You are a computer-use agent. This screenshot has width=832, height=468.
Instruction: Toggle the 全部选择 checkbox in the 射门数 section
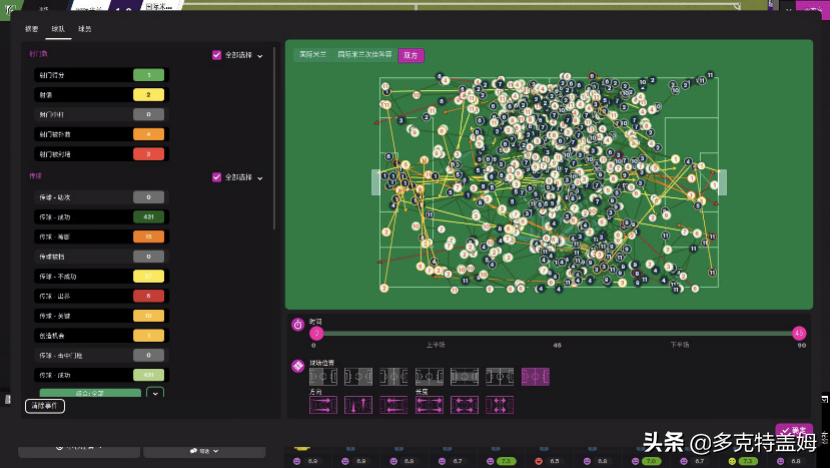(216, 55)
